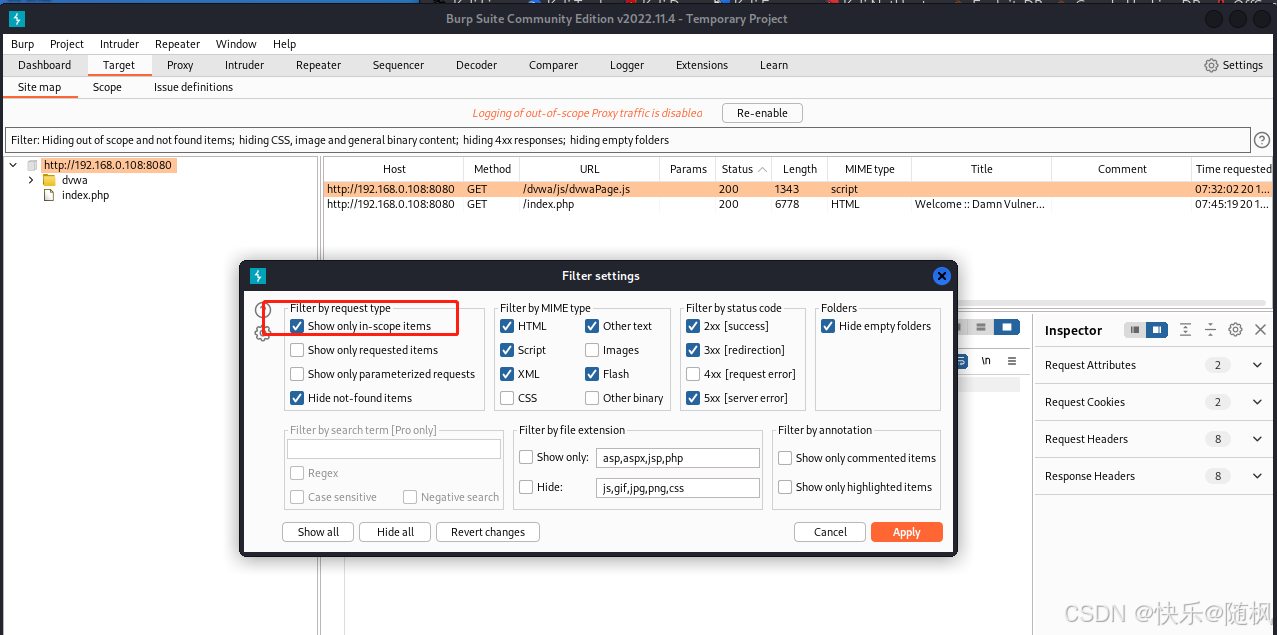Click the Show only extensions text field
The image size is (1277, 635).
(x=678, y=458)
